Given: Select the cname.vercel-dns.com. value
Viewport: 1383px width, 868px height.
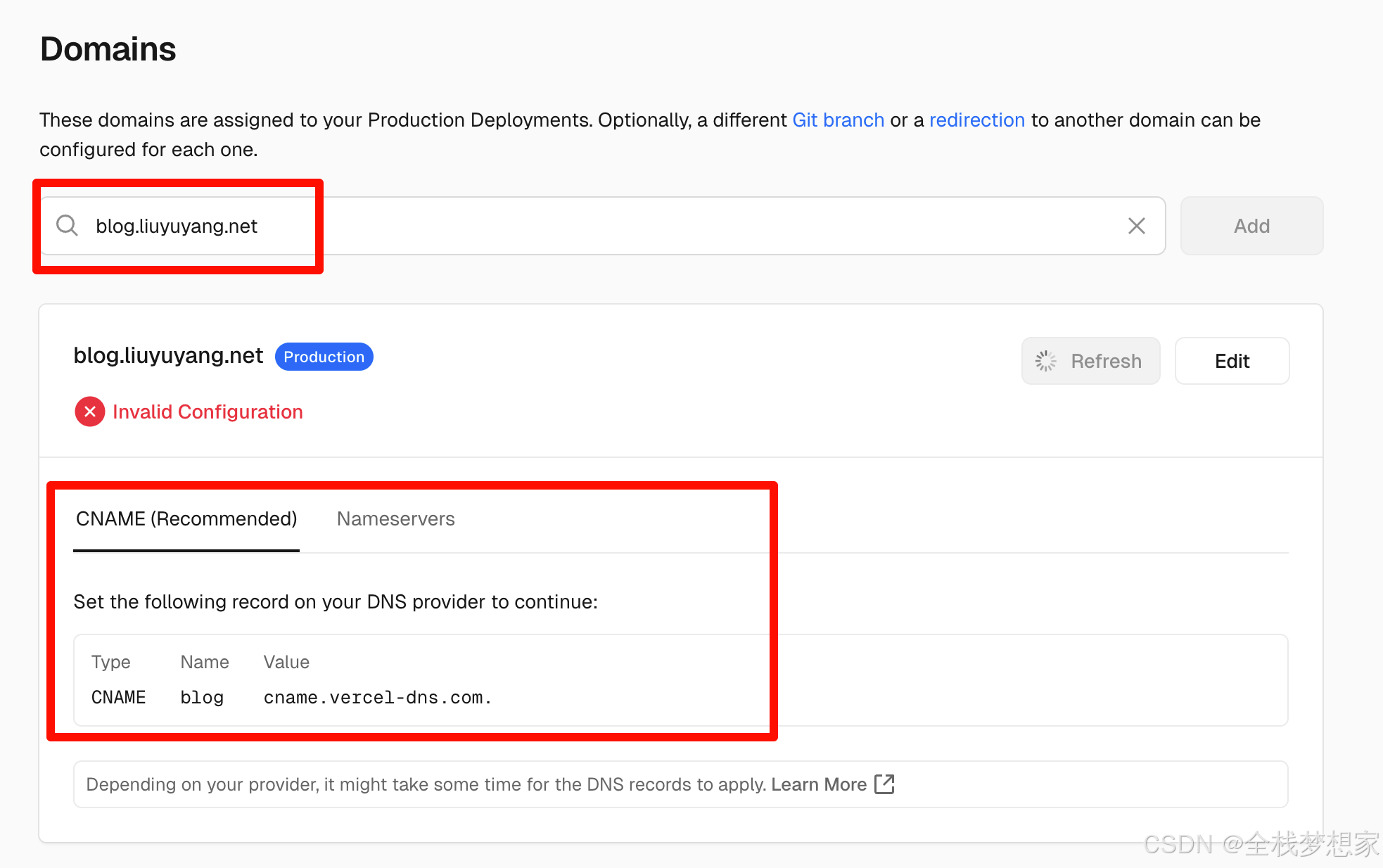Looking at the screenshot, I should click(x=377, y=697).
